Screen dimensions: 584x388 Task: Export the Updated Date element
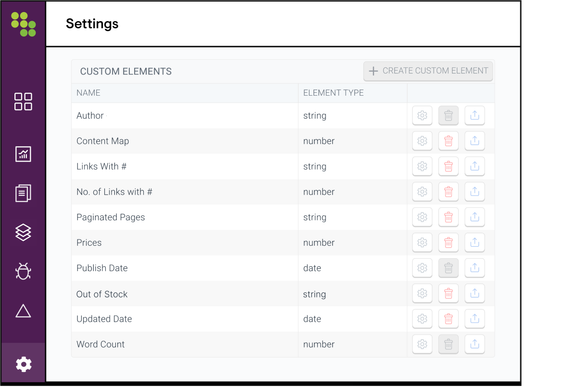click(474, 319)
